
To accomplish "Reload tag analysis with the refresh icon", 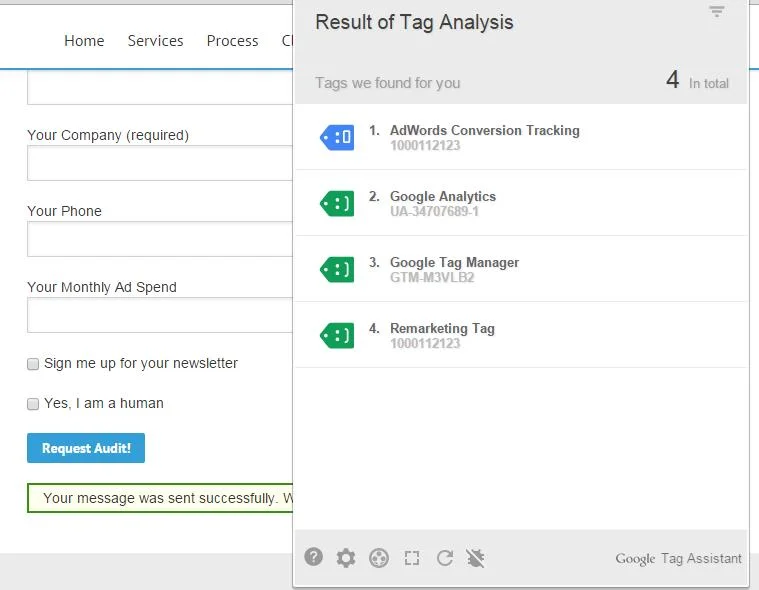I will coord(445,558).
